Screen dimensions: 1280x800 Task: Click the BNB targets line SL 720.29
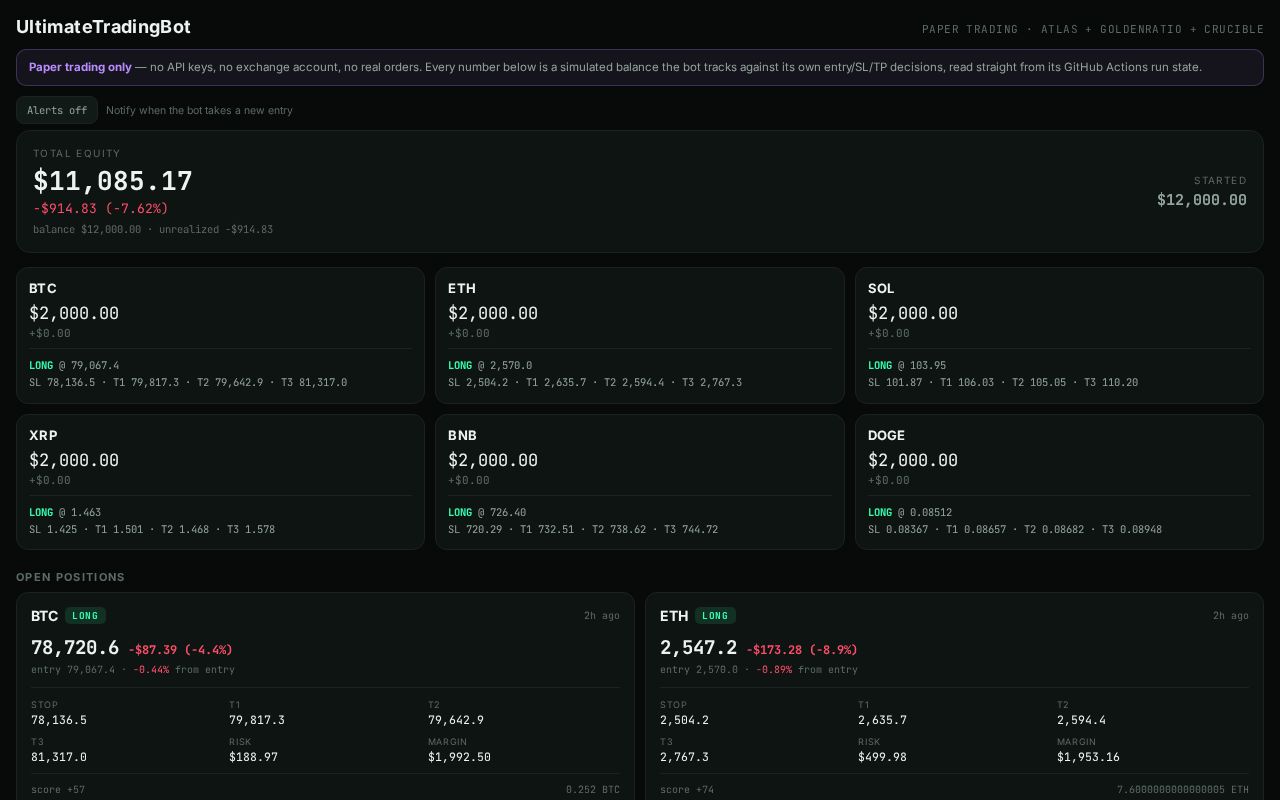pos(583,529)
